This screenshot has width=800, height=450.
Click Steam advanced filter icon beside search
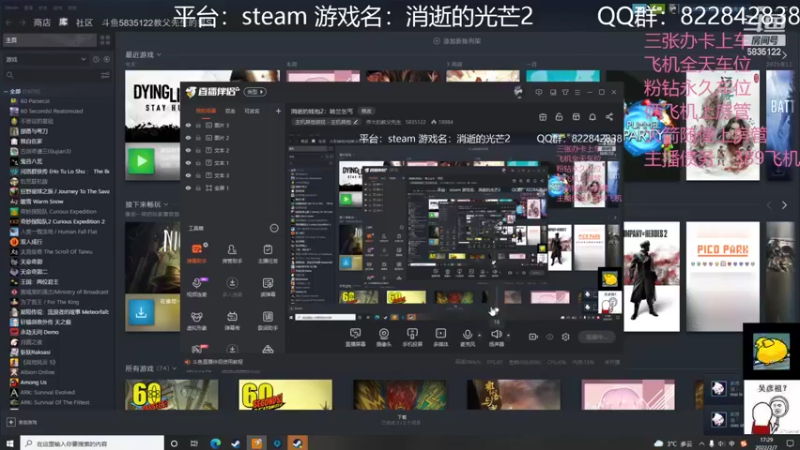coord(105,75)
